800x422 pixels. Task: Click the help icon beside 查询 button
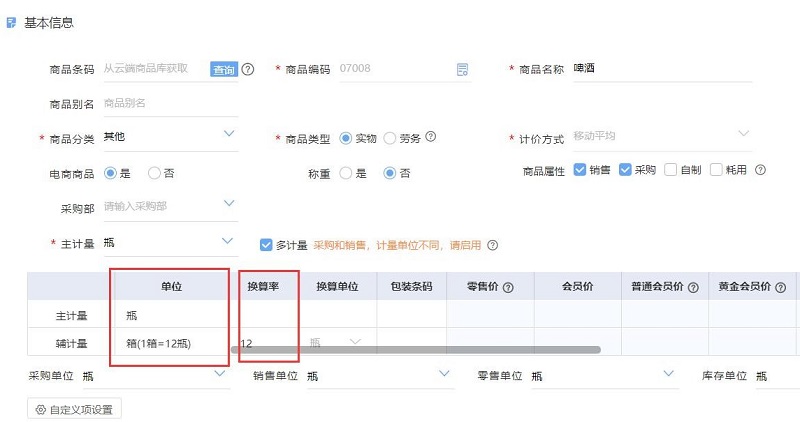point(248,70)
